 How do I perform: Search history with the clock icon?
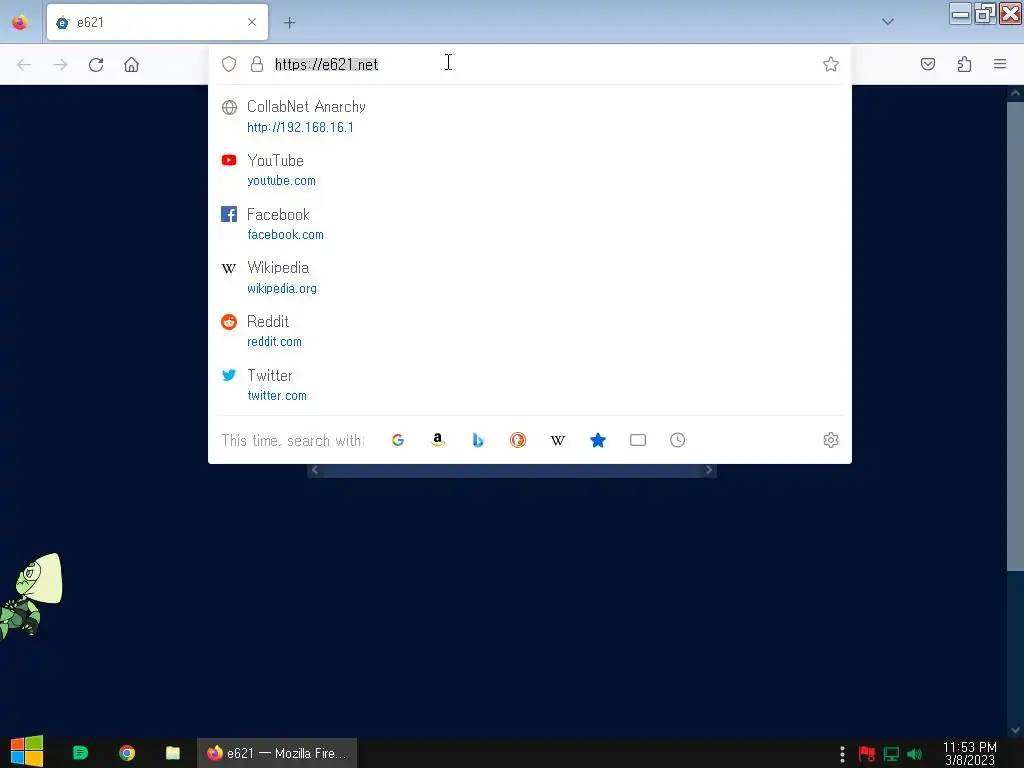pyautogui.click(x=677, y=440)
